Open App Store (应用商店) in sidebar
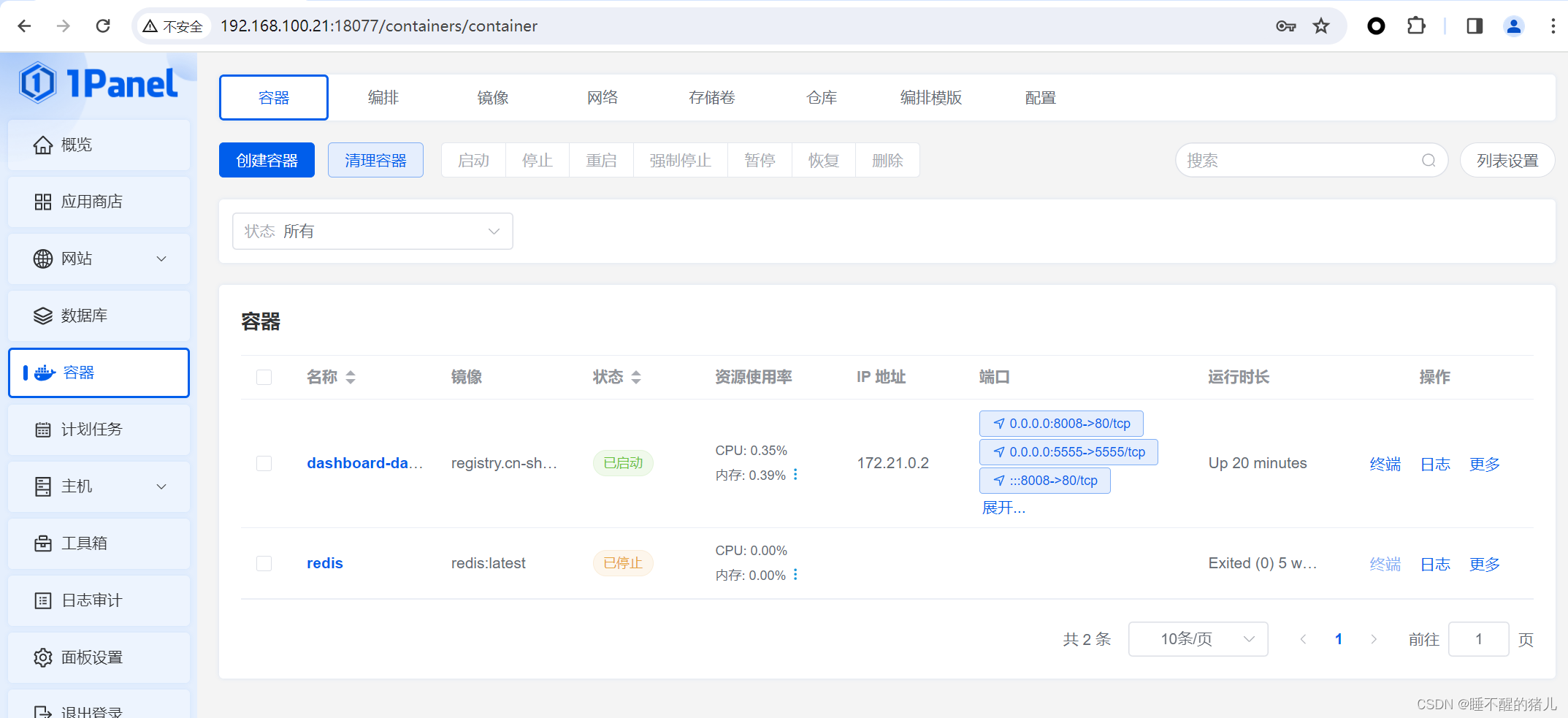Viewport: 1568px width, 718px height. click(x=99, y=202)
